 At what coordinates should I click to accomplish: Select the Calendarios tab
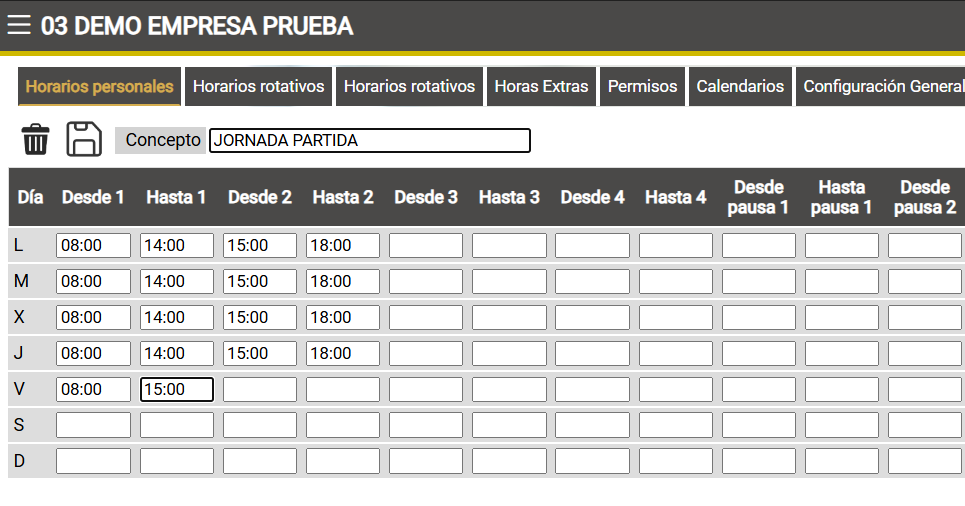tap(740, 86)
